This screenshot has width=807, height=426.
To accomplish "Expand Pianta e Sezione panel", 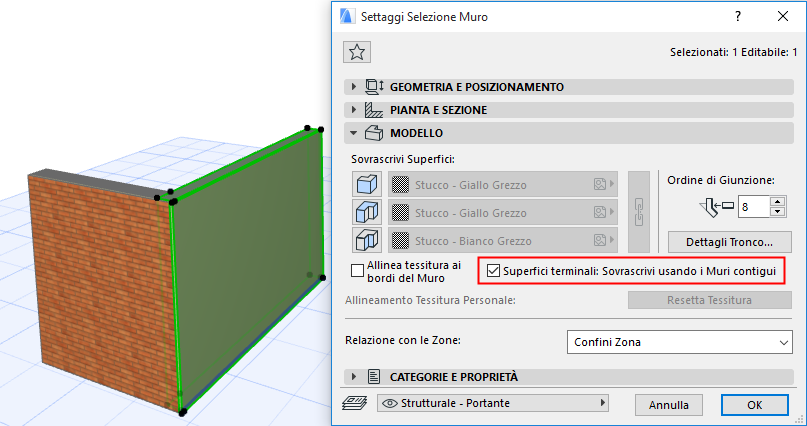I will pos(353,110).
